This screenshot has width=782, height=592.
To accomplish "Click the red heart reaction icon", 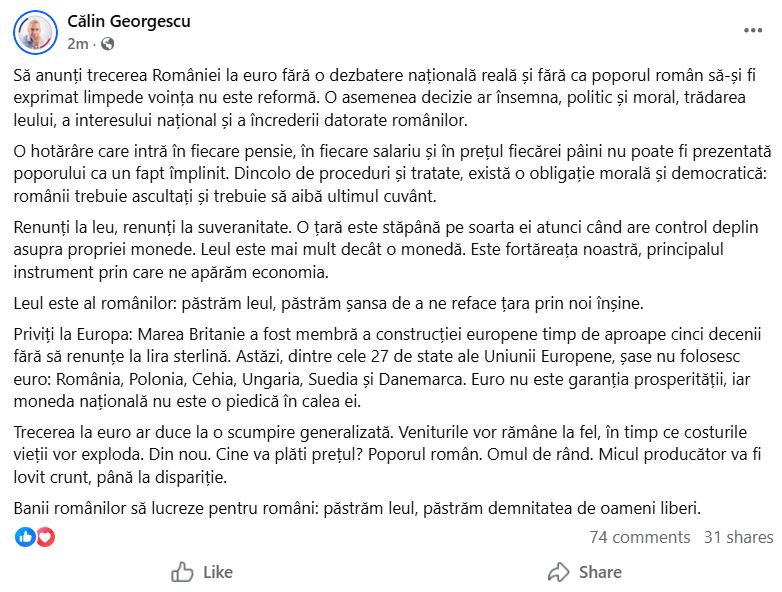I will [45, 537].
